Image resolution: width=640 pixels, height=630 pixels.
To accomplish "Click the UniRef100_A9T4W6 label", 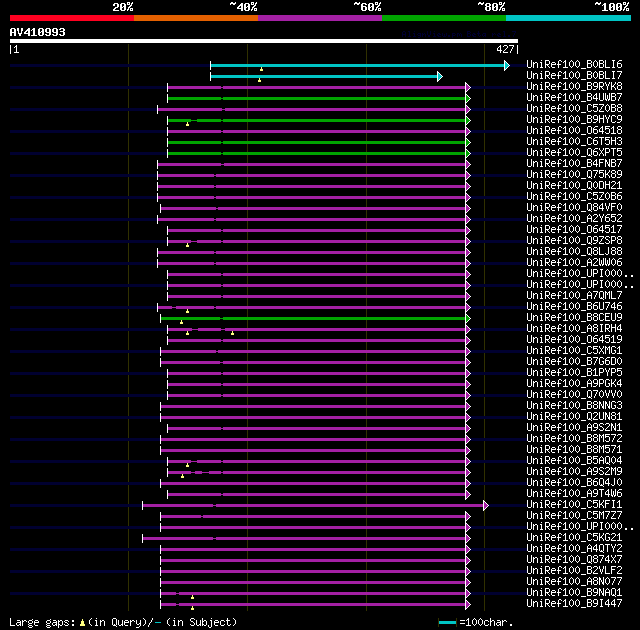I will [574, 494].
